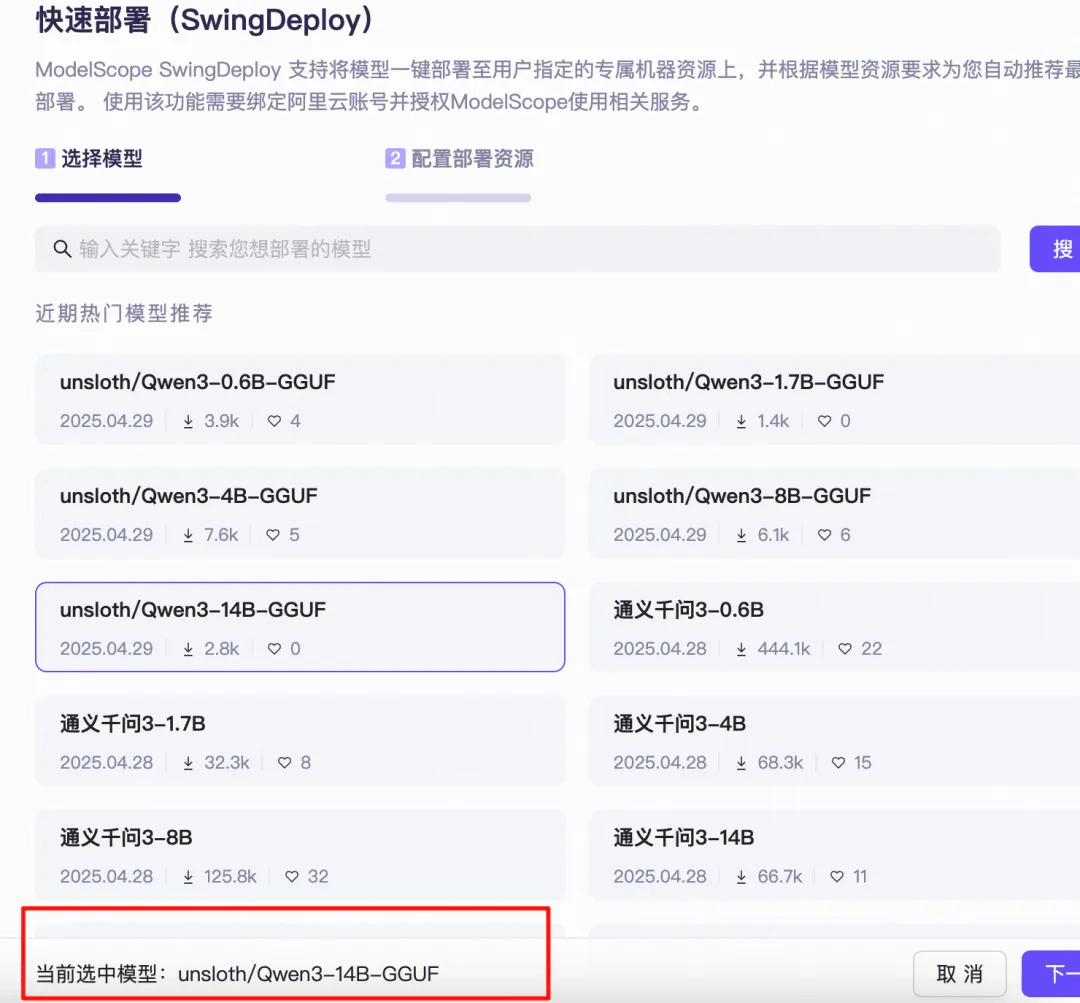Viewport: 1080px width, 1003px height.
Task: Switch to step 2 配置部署资源 tab
Action: (x=459, y=159)
